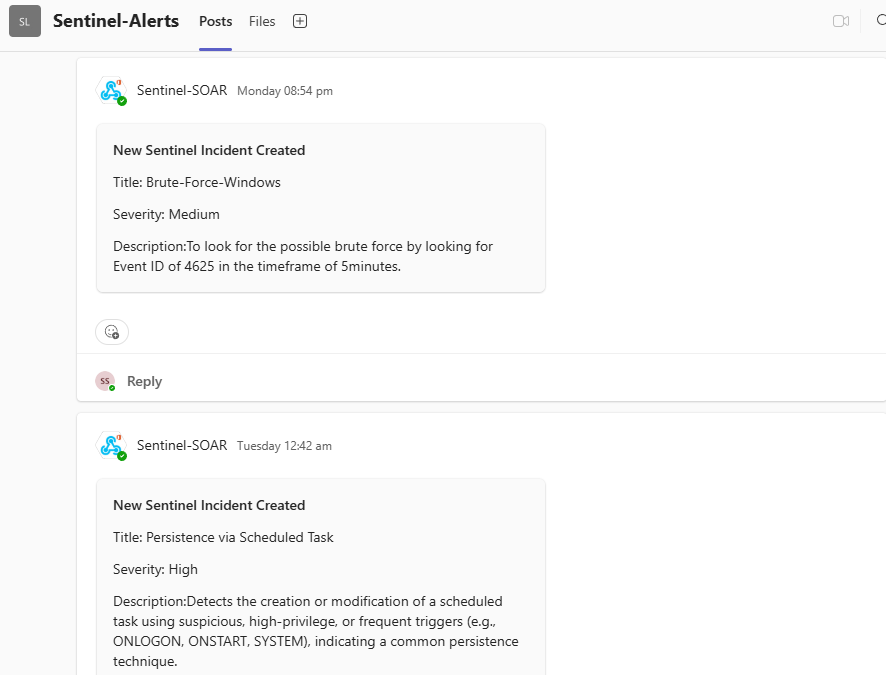The height and width of the screenshot is (675, 886).
Task: Open emoji reaction picker under Brute-Force post
Action: (112, 332)
